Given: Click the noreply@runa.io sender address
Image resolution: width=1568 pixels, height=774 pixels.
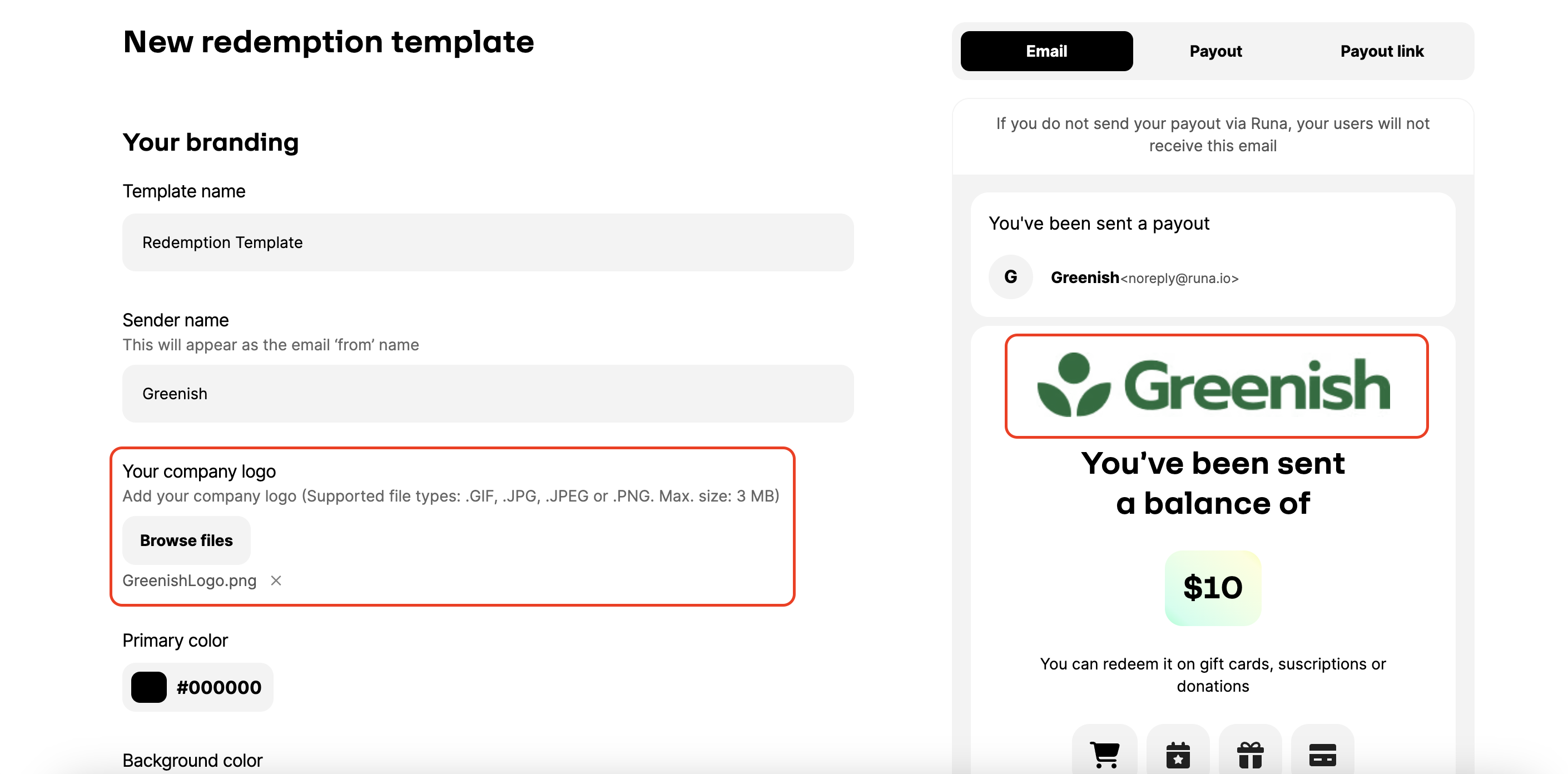Looking at the screenshot, I should pyautogui.click(x=1180, y=279).
